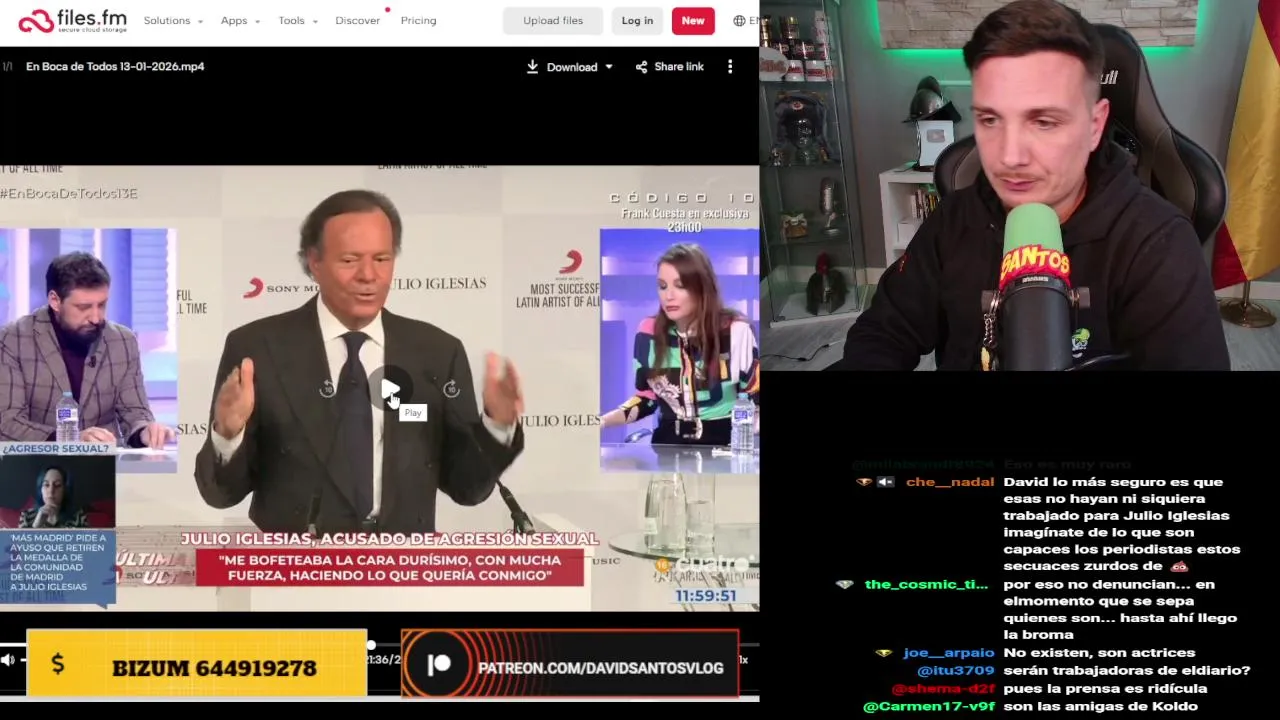Open playback speed 1x control
The width and height of the screenshot is (1280, 720).
tap(743, 660)
